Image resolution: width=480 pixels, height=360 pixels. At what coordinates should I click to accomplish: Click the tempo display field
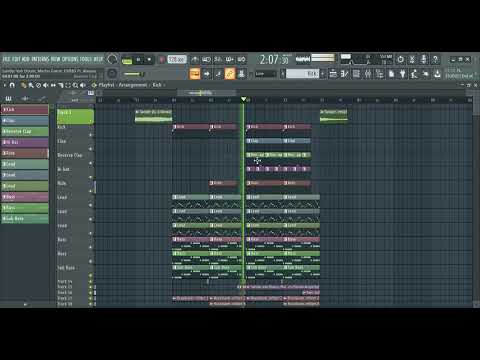[x=177, y=60]
